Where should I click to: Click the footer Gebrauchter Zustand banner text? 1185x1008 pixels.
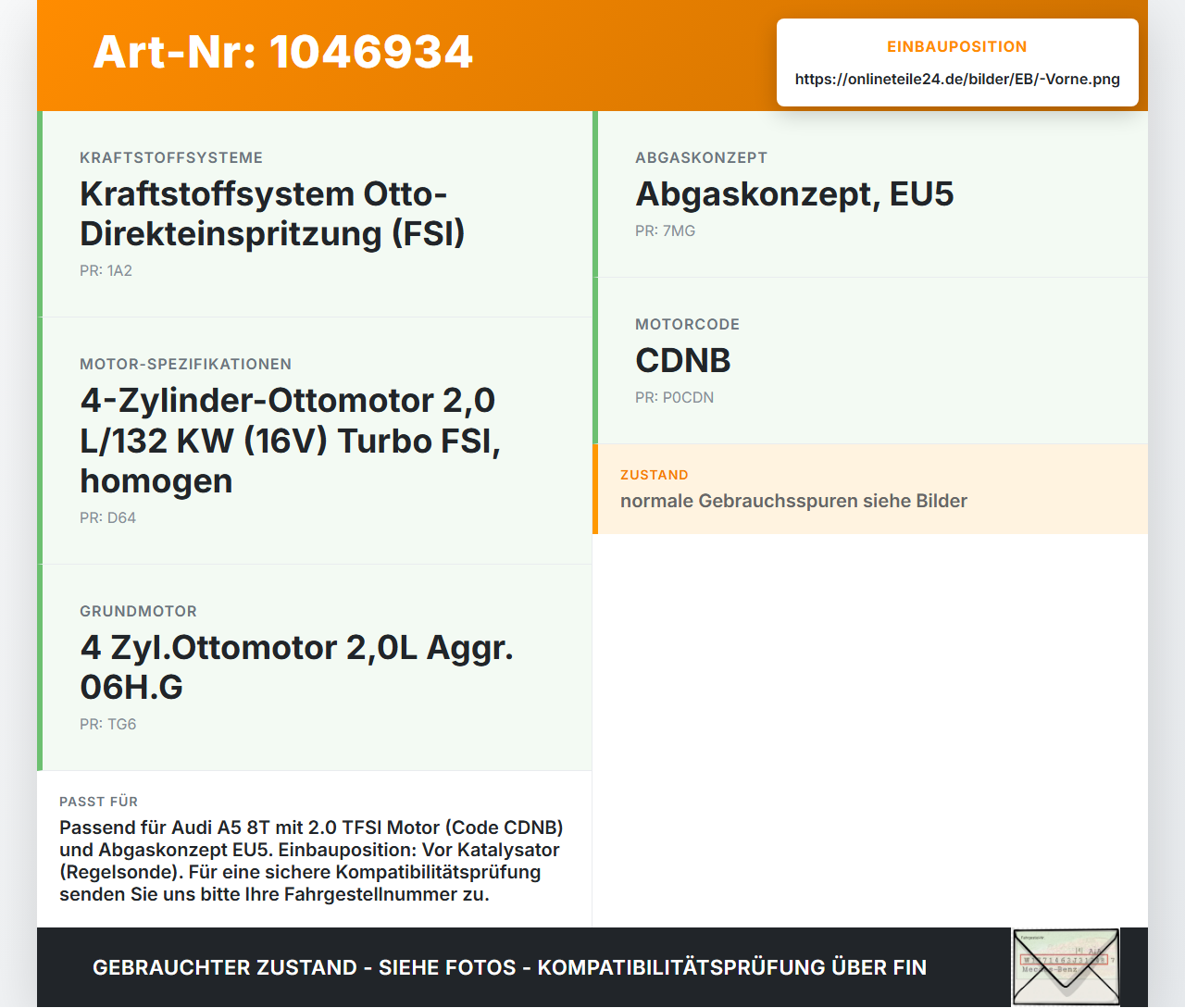509,967
